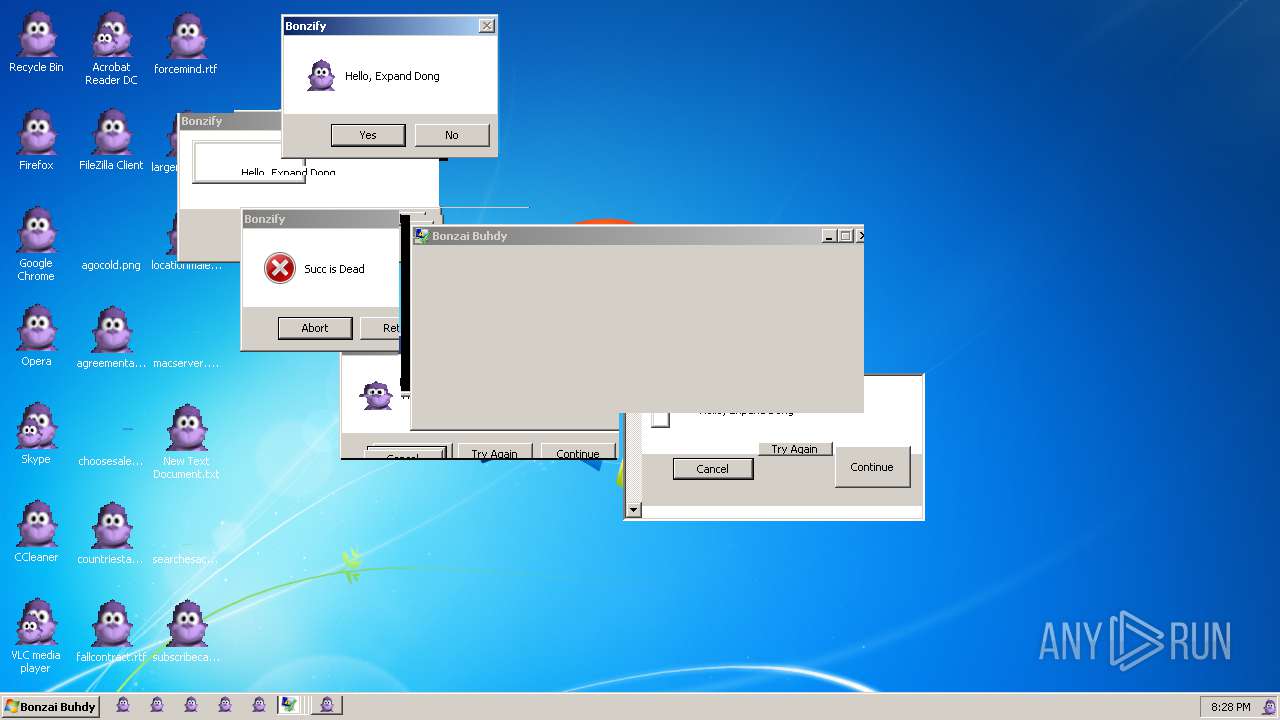Click the Bonzi icon beside Hello, Expand Dong
This screenshot has width=1280, height=720.
[321, 76]
